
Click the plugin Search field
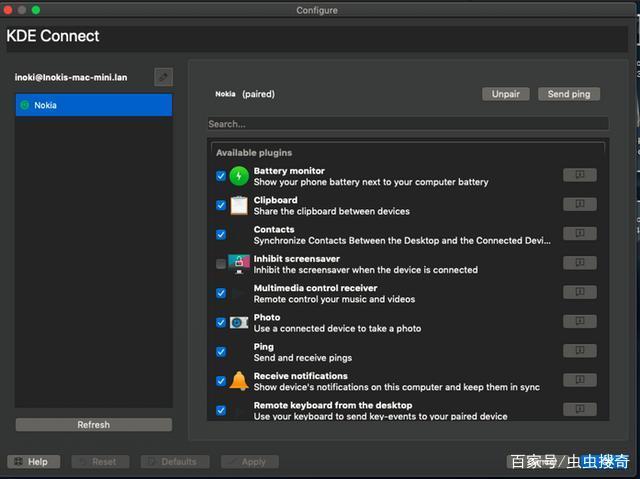(407, 124)
